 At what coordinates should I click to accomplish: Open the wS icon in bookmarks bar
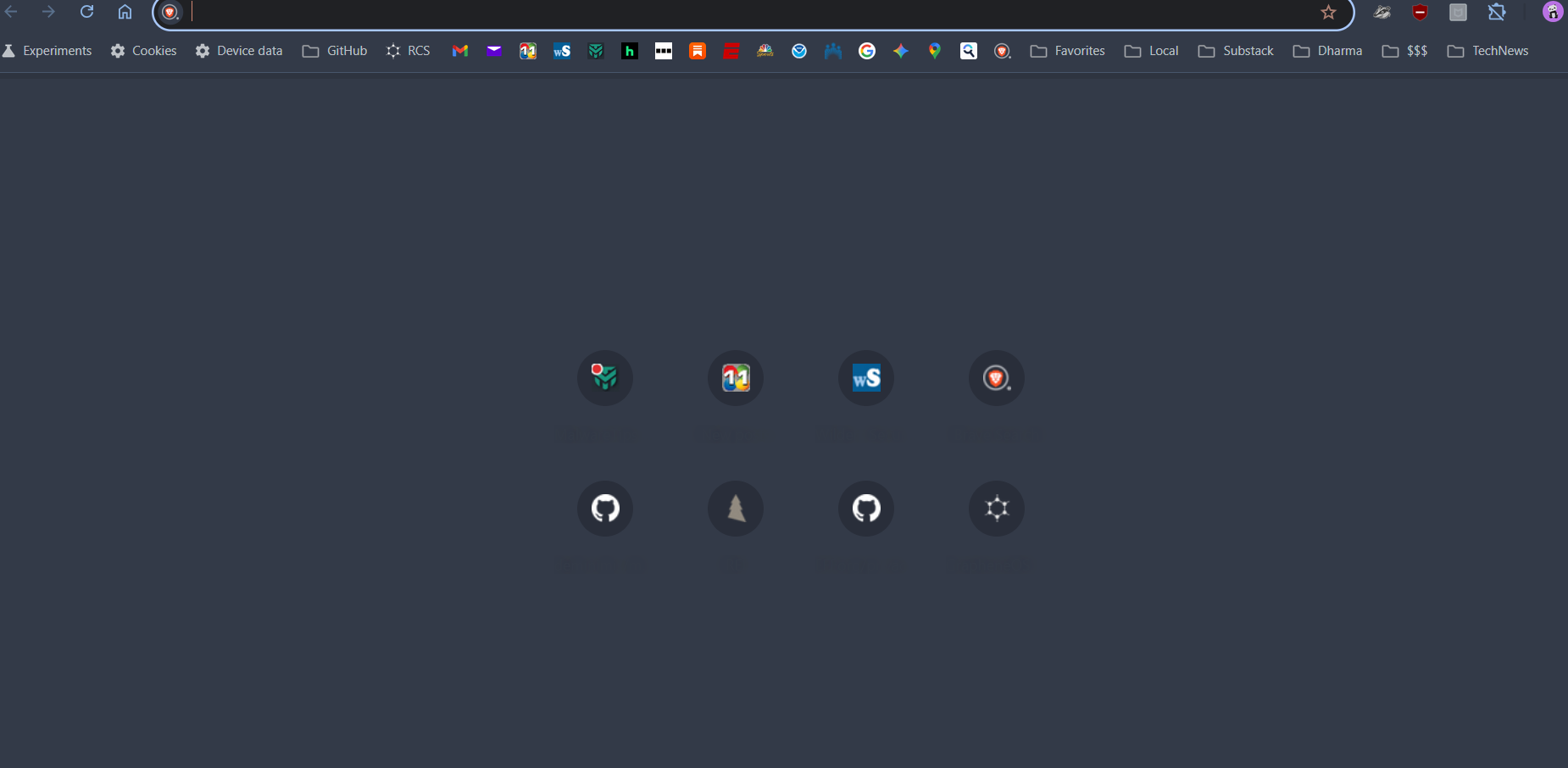tap(562, 51)
